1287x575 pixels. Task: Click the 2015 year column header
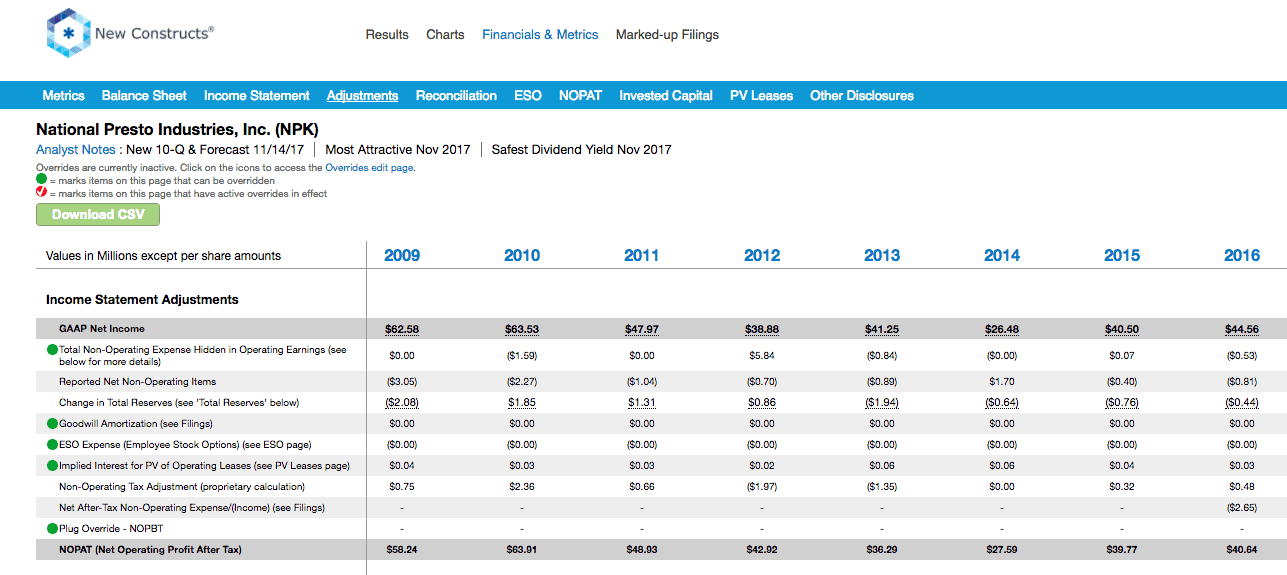pyautogui.click(x=1122, y=256)
